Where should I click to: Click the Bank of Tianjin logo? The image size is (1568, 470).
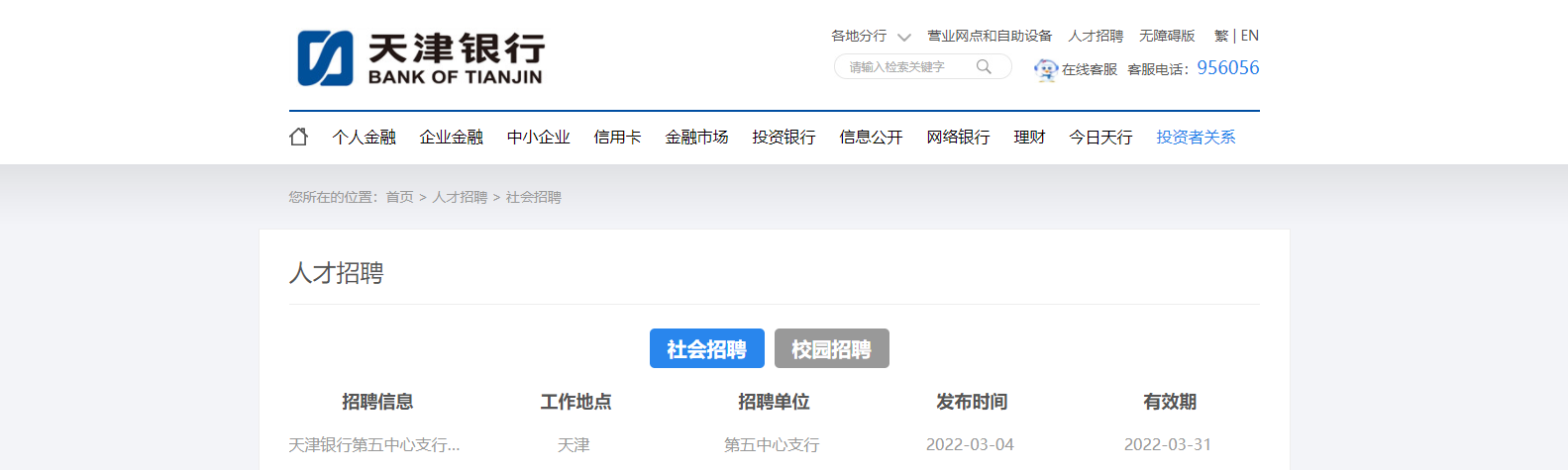pyautogui.click(x=421, y=58)
